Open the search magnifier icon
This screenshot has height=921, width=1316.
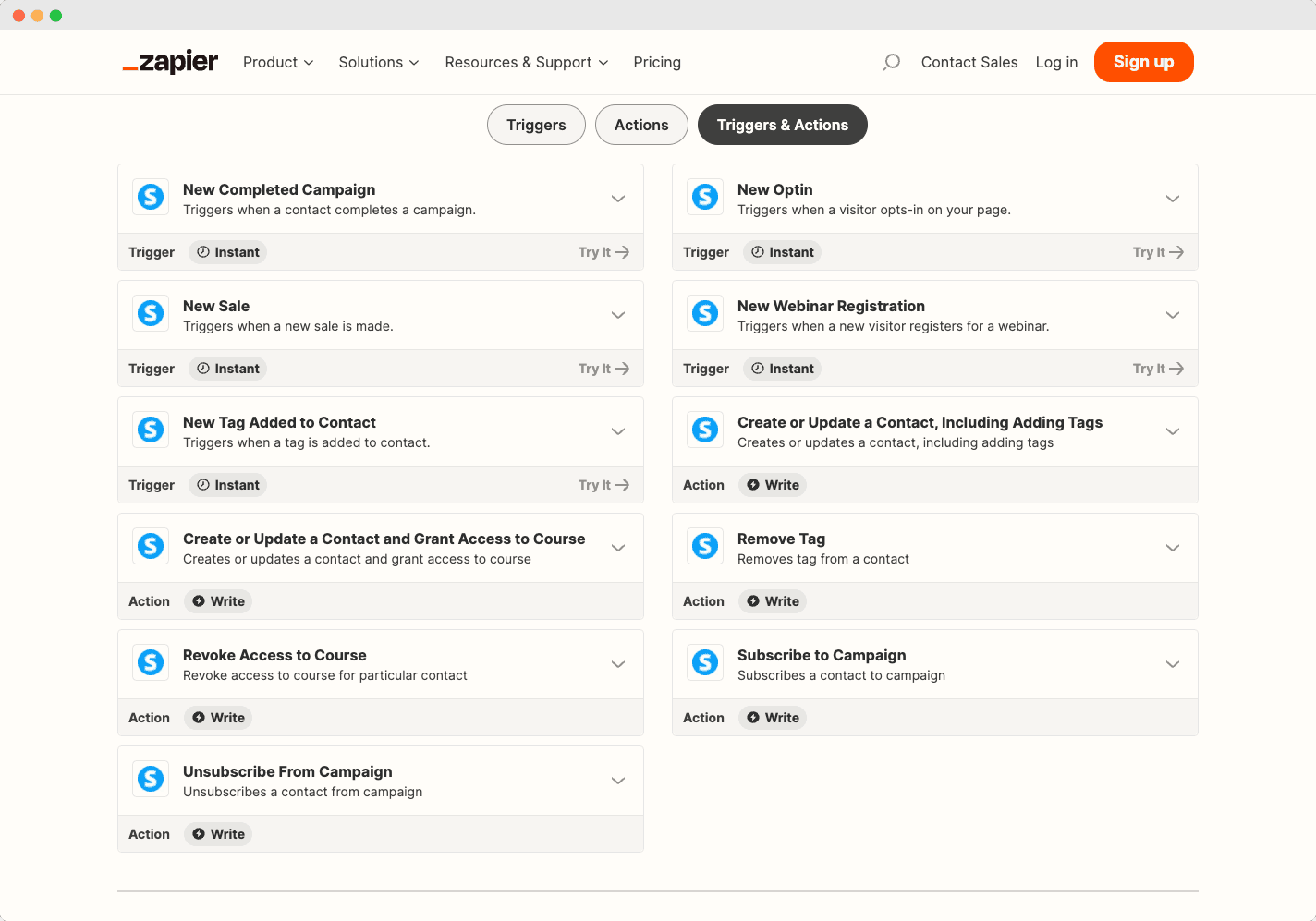[890, 62]
